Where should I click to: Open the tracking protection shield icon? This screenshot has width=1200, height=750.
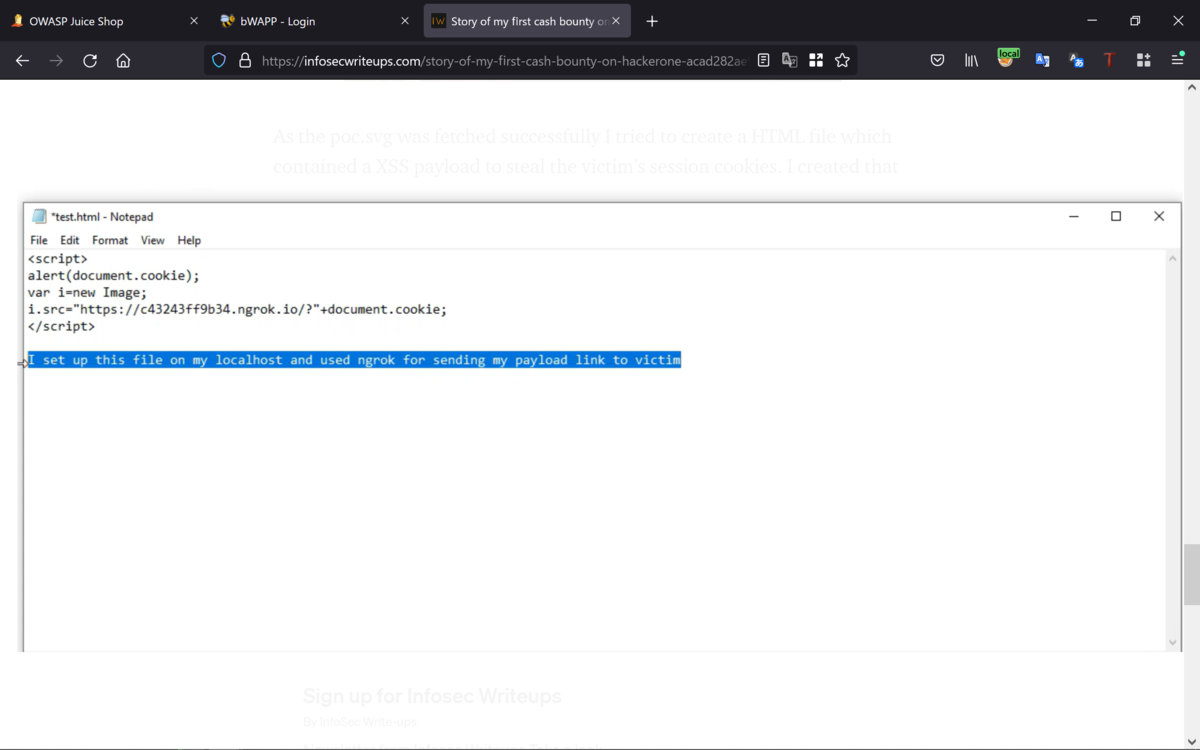coord(218,61)
